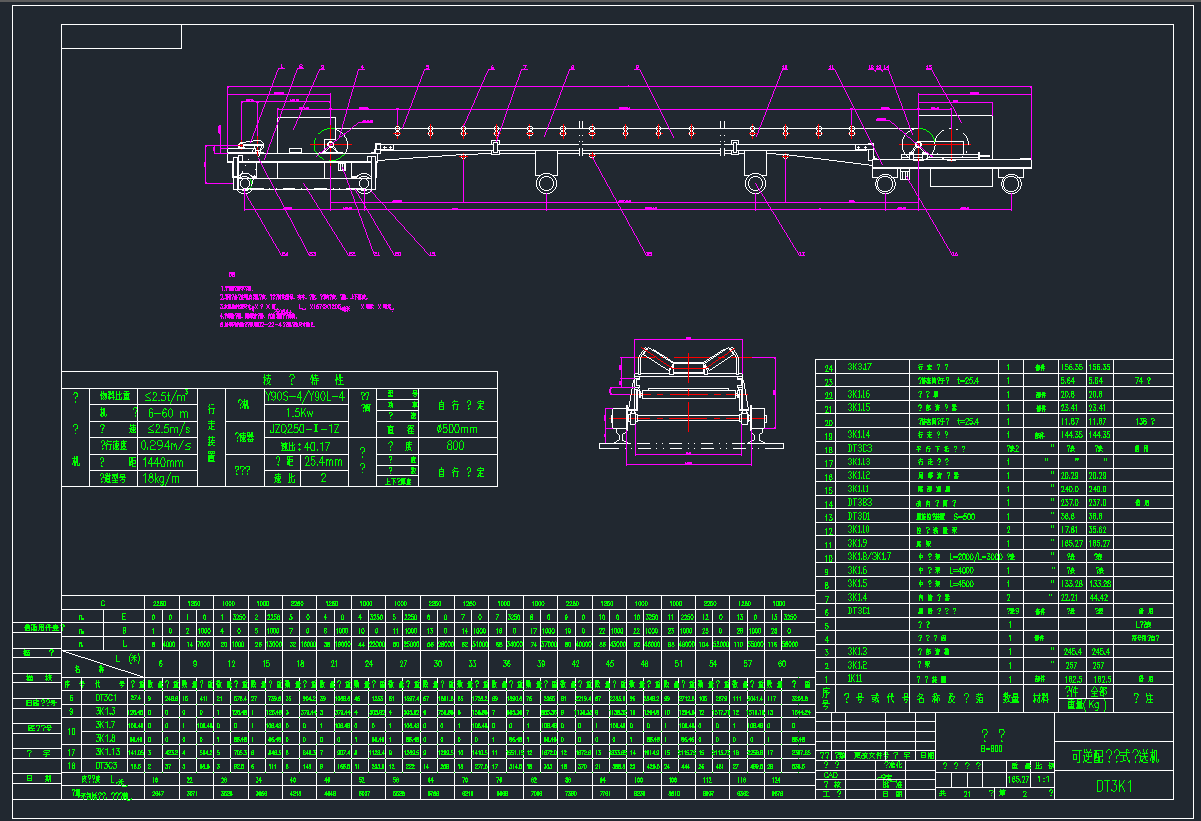Viewport: 1201px width, 821px height.
Task: Click total weight value 35.62
Action: point(1099,529)
